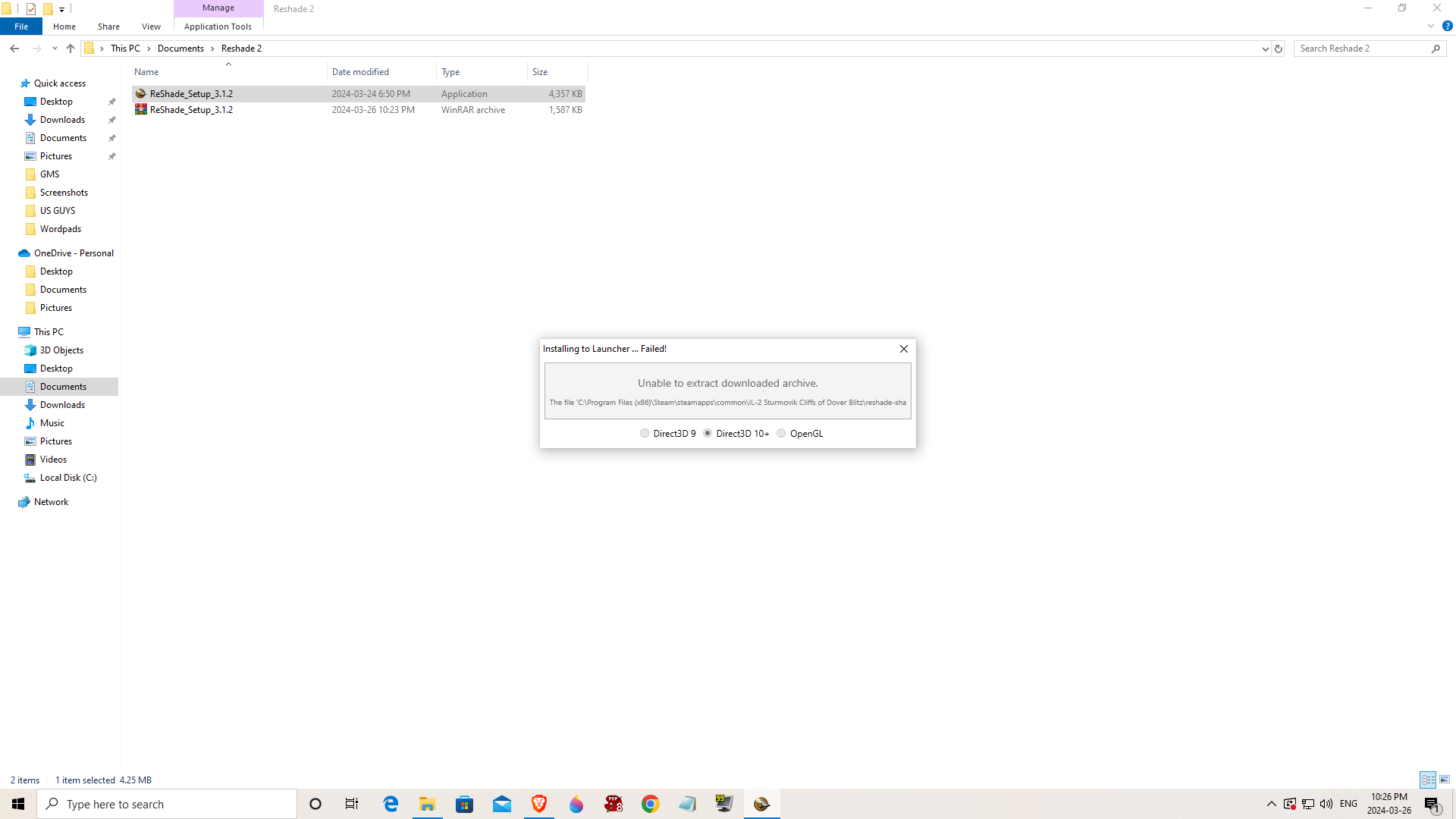This screenshot has height=819, width=1456.
Task: Click the Manage contextual tab
Action: pos(218,8)
